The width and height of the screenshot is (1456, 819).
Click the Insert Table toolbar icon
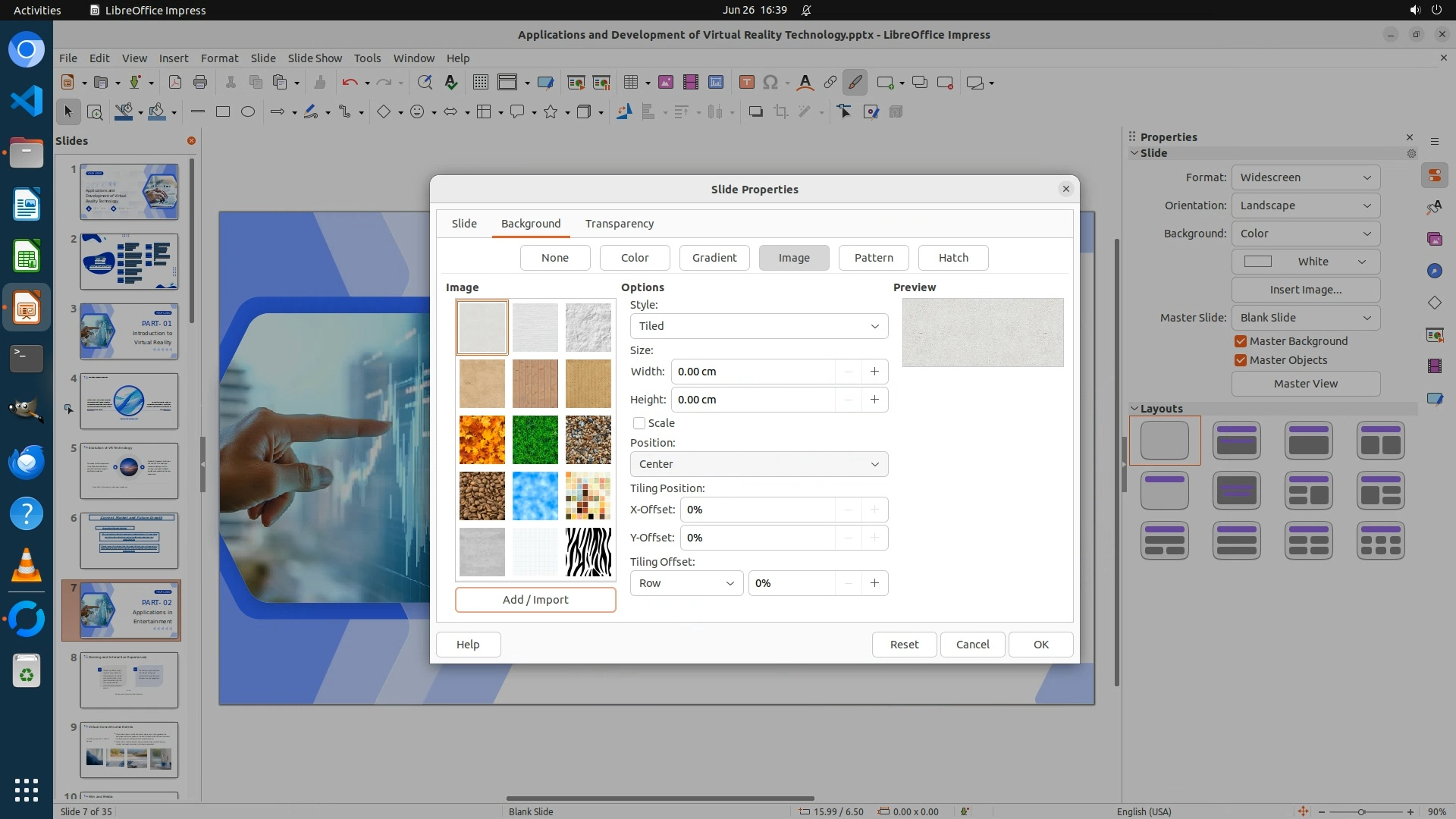point(630,83)
